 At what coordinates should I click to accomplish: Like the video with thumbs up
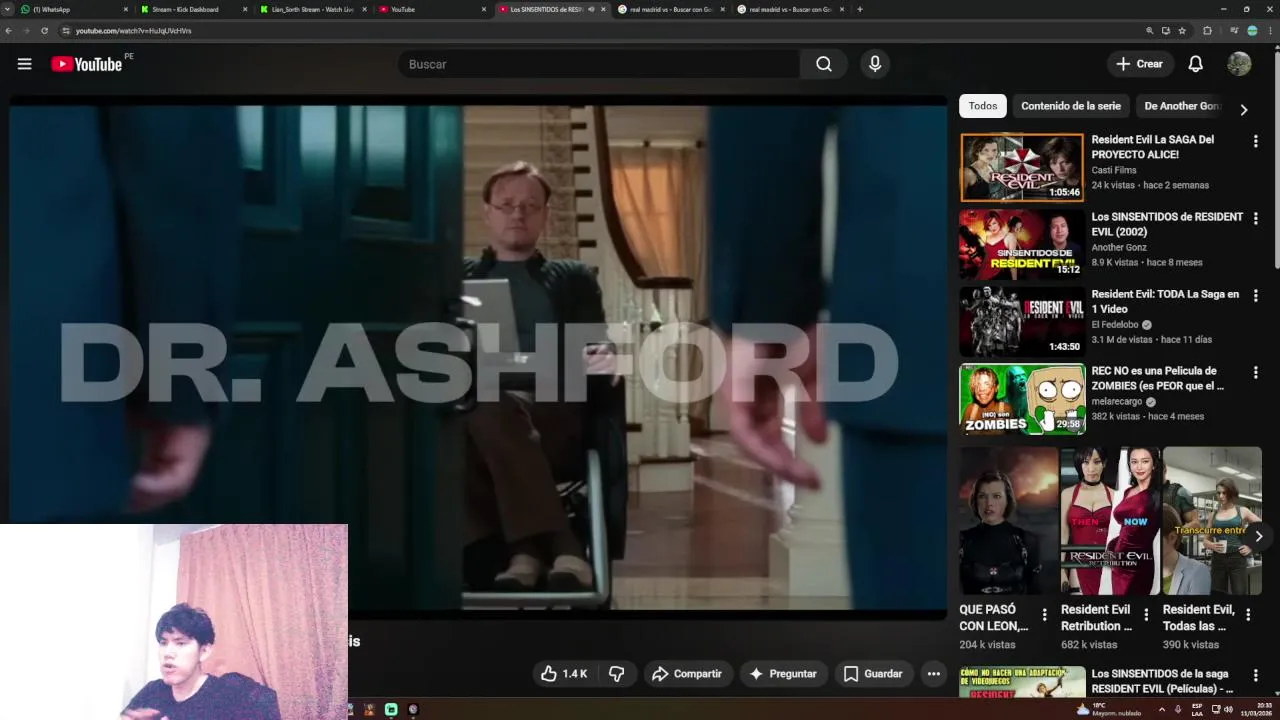pyautogui.click(x=563, y=674)
